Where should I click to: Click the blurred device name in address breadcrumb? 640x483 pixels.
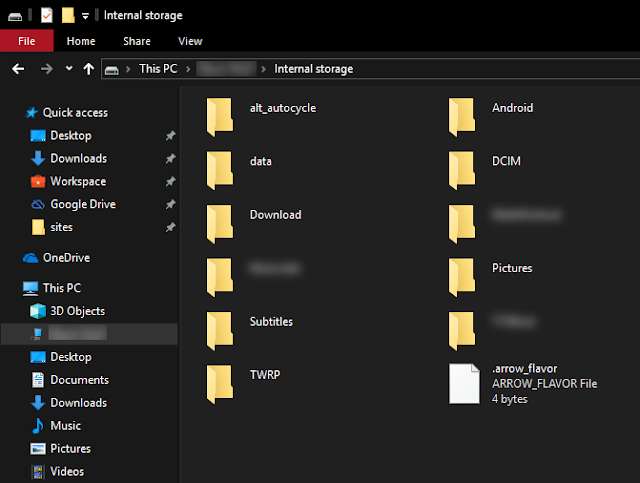tap(227, 69)
